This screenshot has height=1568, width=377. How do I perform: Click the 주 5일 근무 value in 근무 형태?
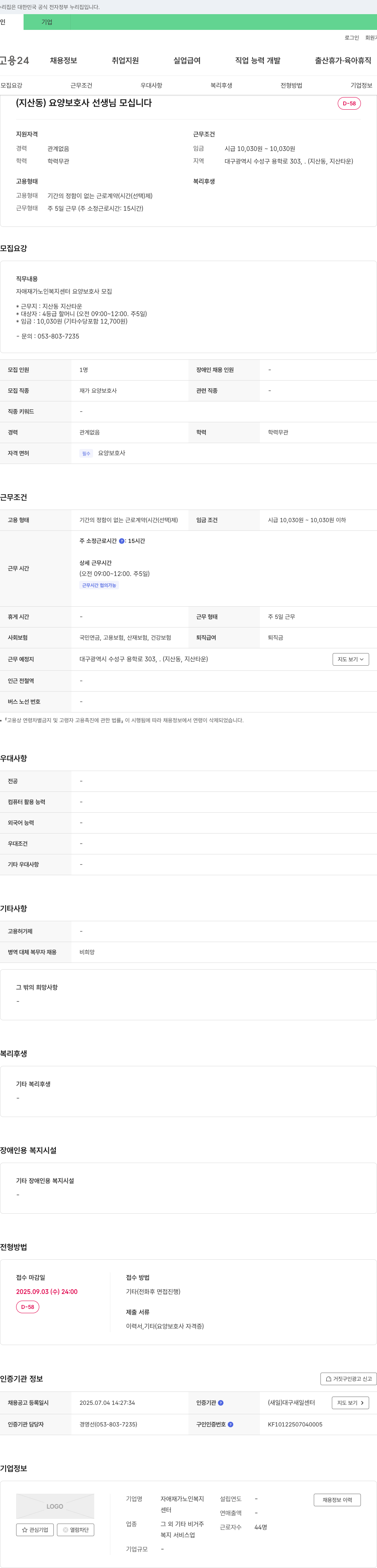pyautogui.click(x=282, y=617)
